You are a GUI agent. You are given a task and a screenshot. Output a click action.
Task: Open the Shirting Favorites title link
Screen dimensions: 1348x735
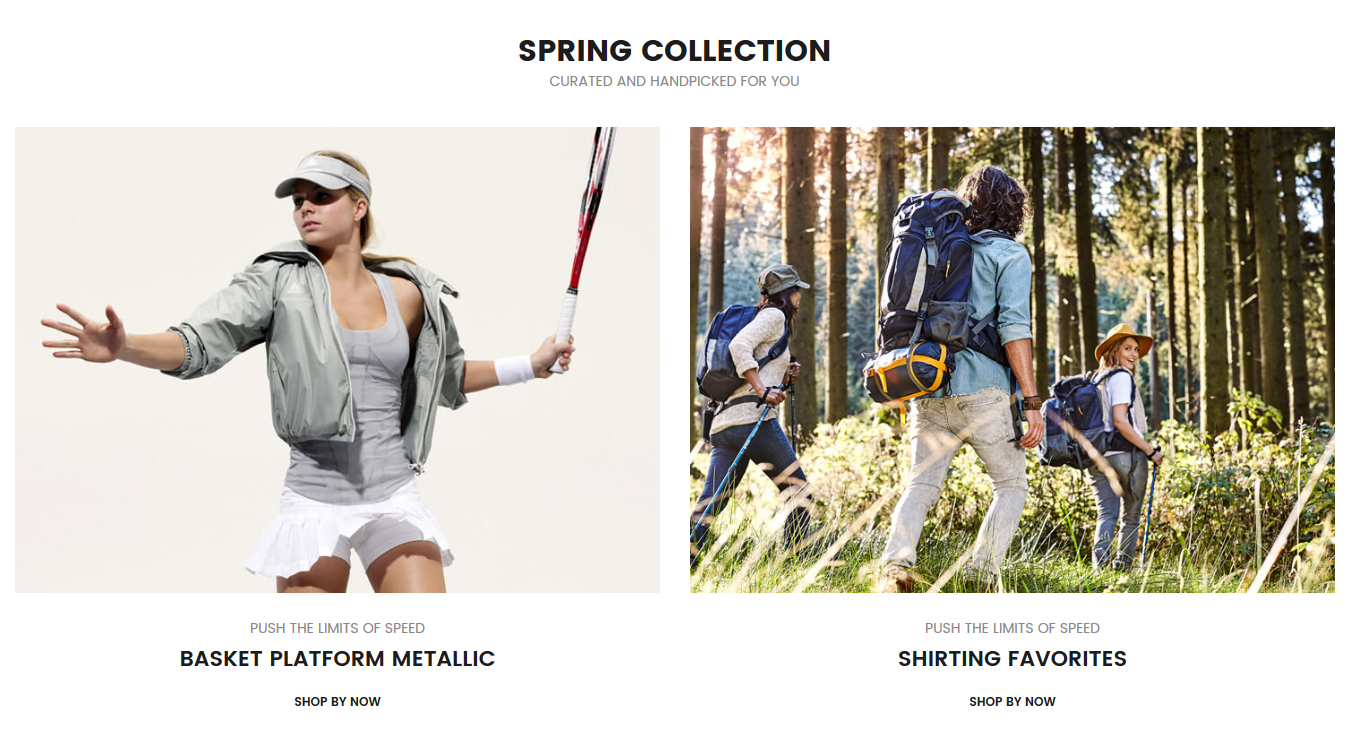[x=1012, y=659]
